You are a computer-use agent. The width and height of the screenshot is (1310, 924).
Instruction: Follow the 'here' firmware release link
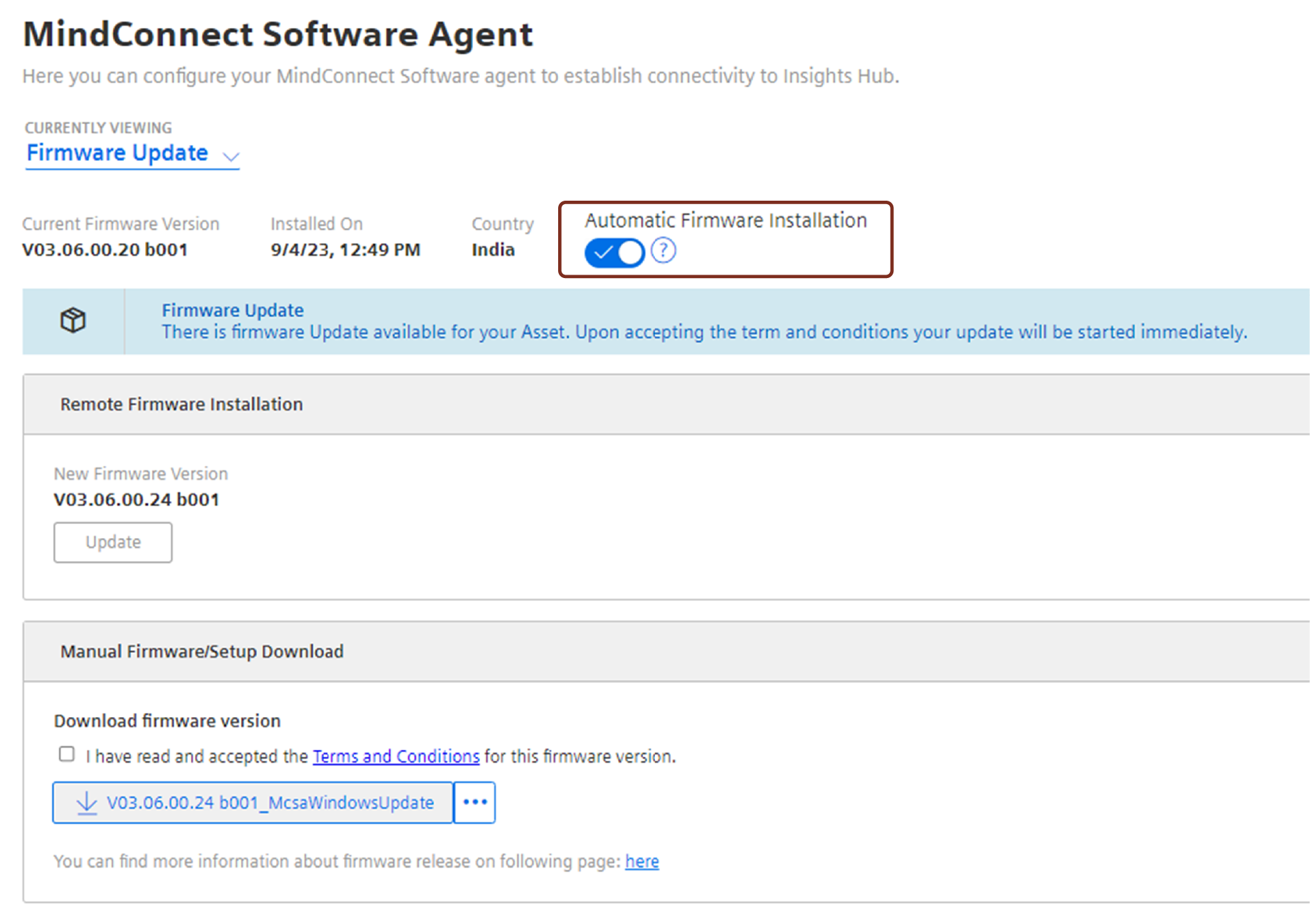tap(642, 861)
